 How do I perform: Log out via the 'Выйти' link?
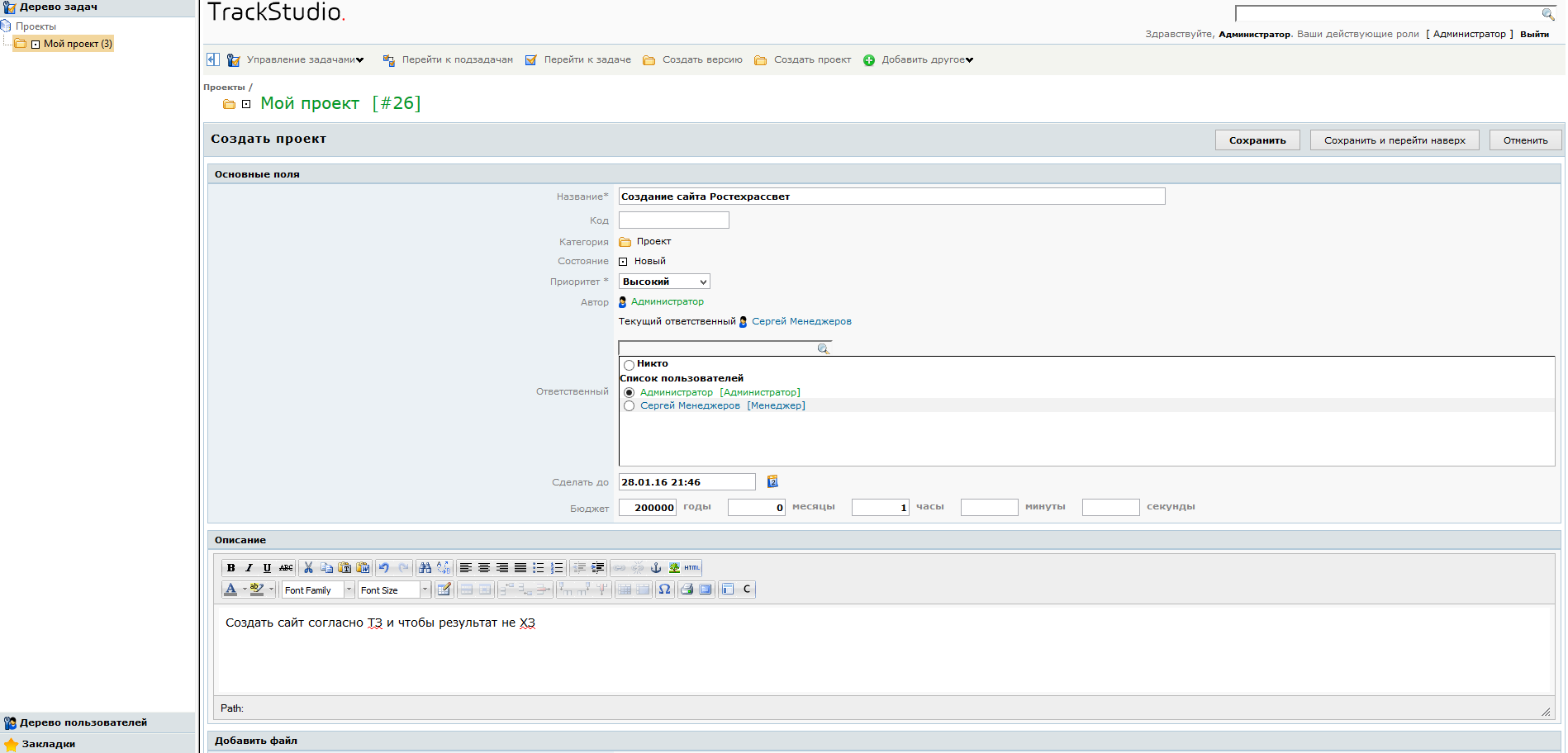point(1534,35)
